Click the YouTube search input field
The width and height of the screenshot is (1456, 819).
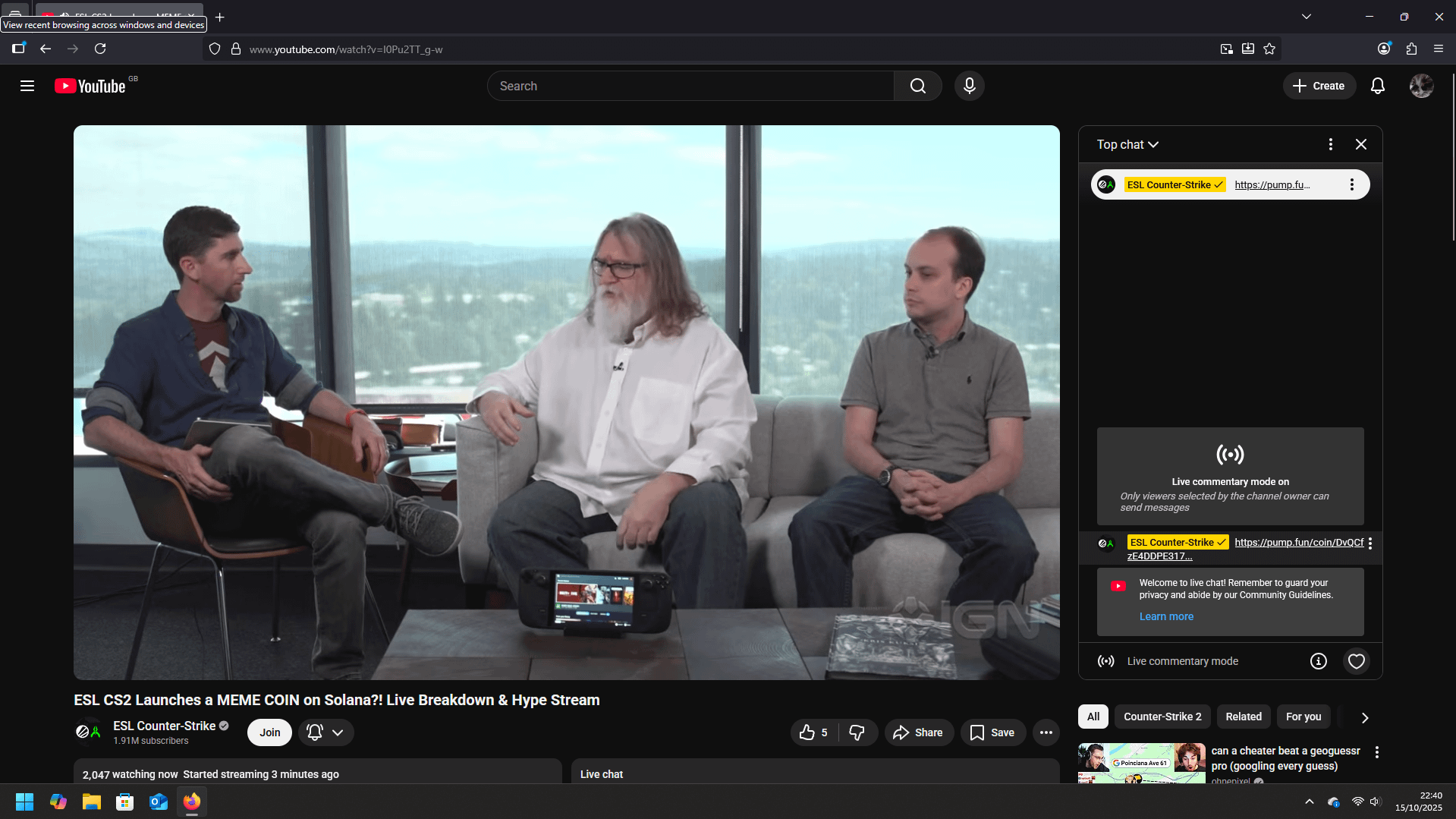(690, 86)
